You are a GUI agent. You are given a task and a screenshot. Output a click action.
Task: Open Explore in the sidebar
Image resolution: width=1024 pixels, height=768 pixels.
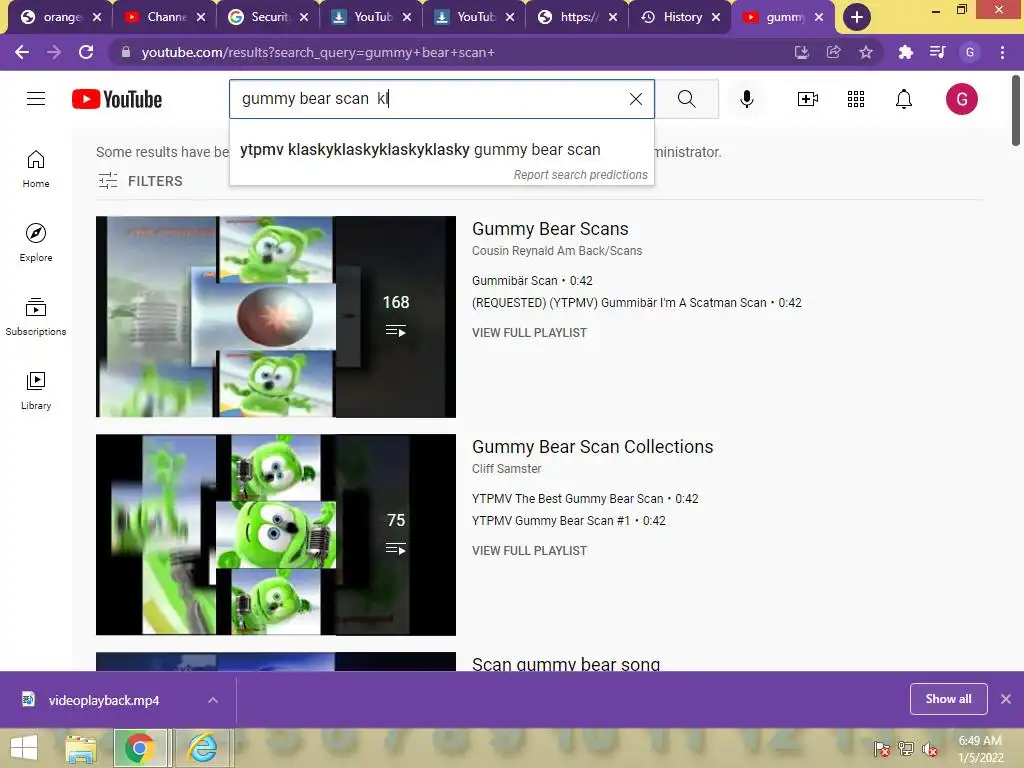(x=36, y=243)
